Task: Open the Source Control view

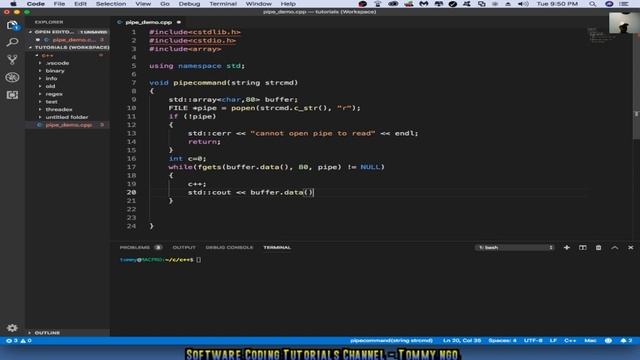Action: tap(12, 60)
